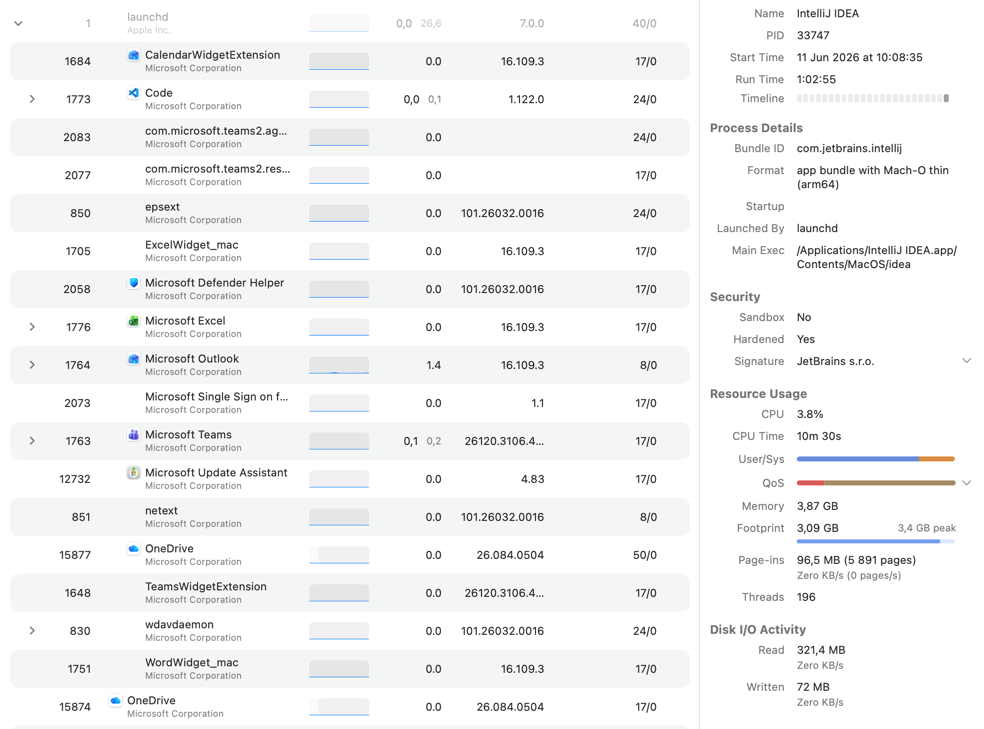The width and height of the screenshot is (984, 729).
Task: Click the Disk I/O Activity heading
Action: (757, 630)
